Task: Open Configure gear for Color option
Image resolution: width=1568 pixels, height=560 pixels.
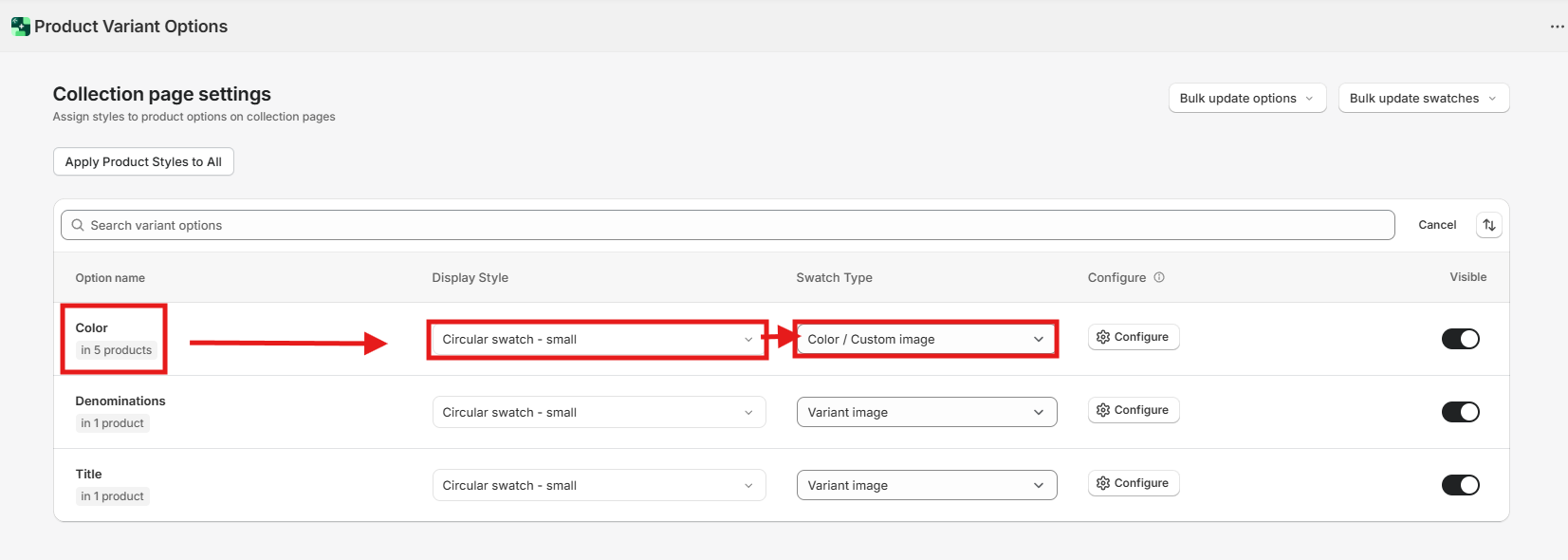Action: [1133, 337]
